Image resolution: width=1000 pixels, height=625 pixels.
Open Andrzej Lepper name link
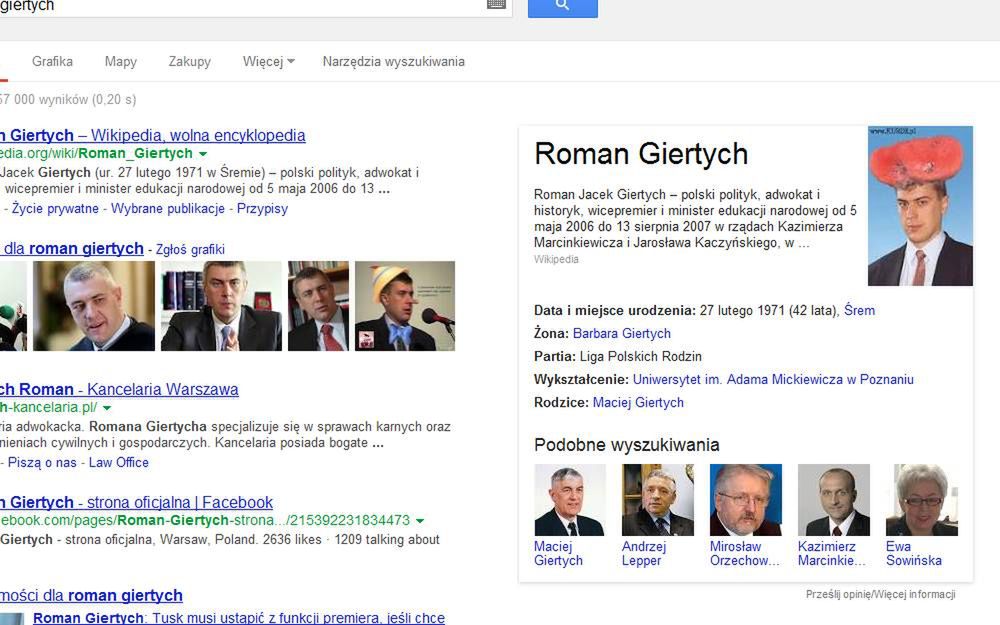(643, 554)
